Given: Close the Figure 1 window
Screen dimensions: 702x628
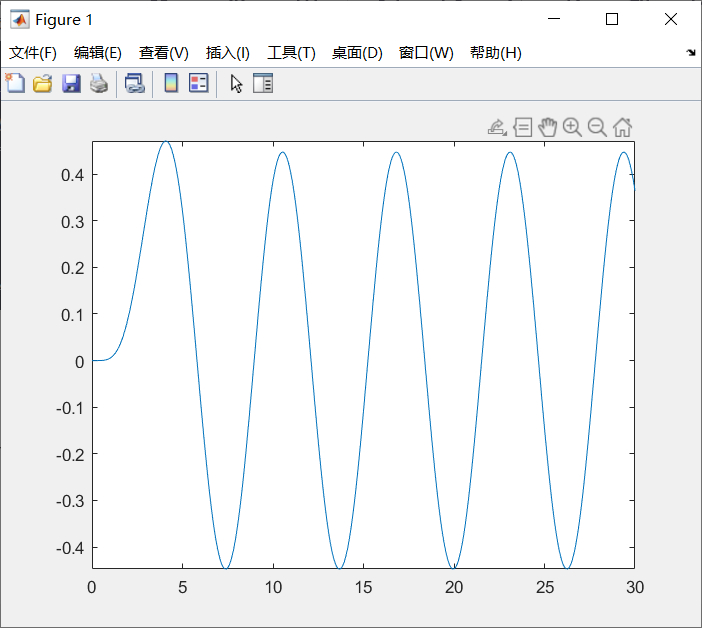Looking at the screenshot, I should [671, 19].
